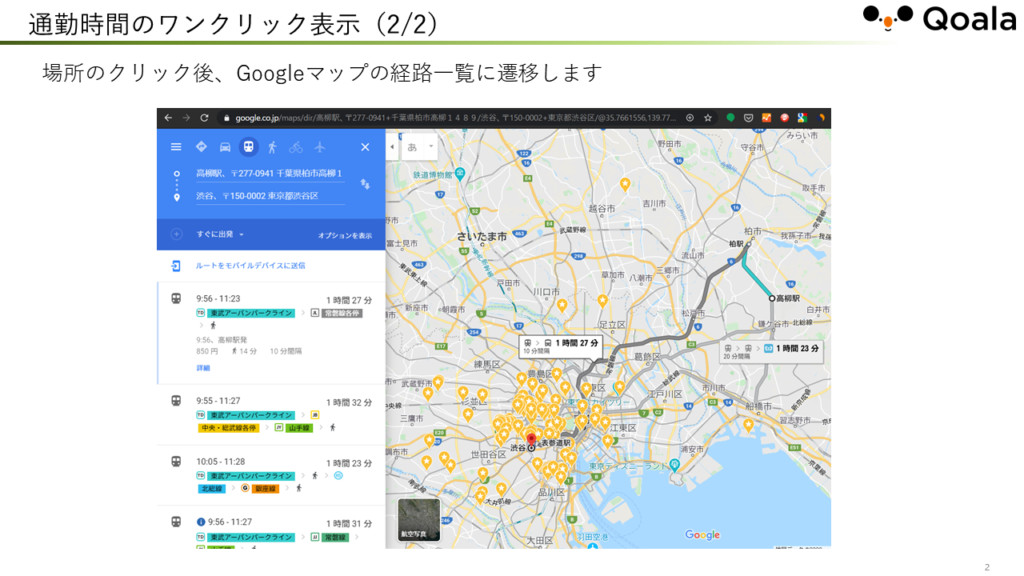Toggle the transit (train) travel mode
The height and width of the screenshot is (576, 1024).
[248, 147]
